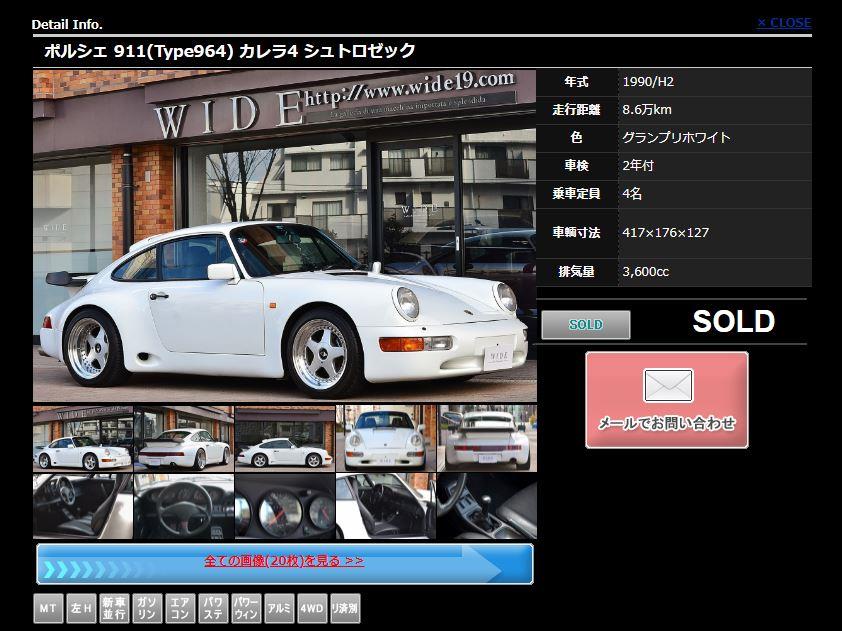
Task: Click the エアコン air conditioning badge
Action: [x=180, y=608]
